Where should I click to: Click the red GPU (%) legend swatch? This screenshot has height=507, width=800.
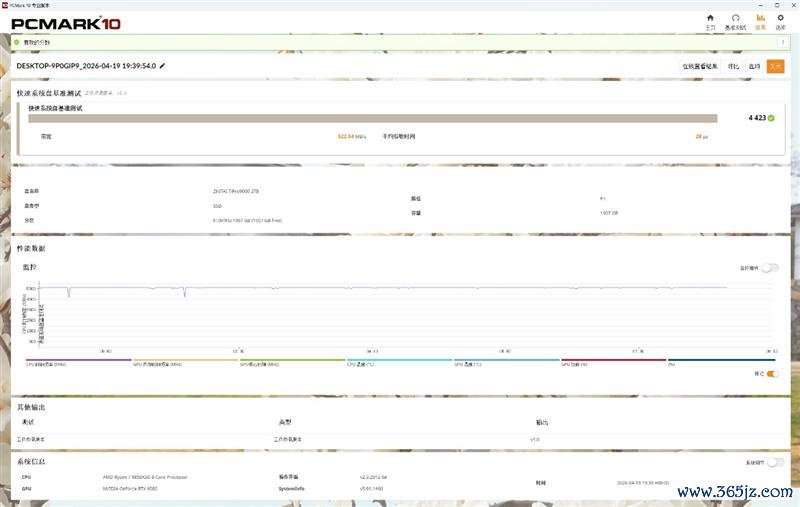tap(614, 360)
